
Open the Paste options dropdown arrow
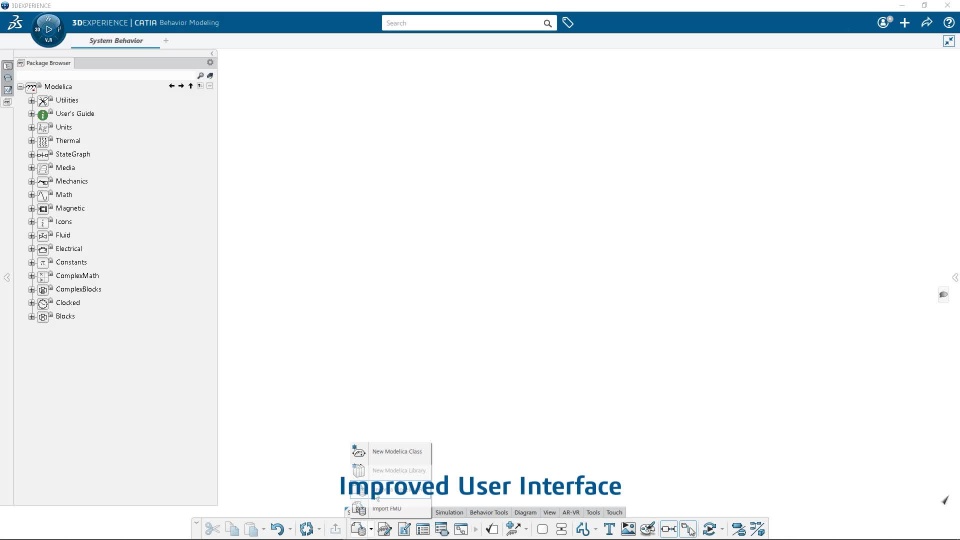pos(263,530)
